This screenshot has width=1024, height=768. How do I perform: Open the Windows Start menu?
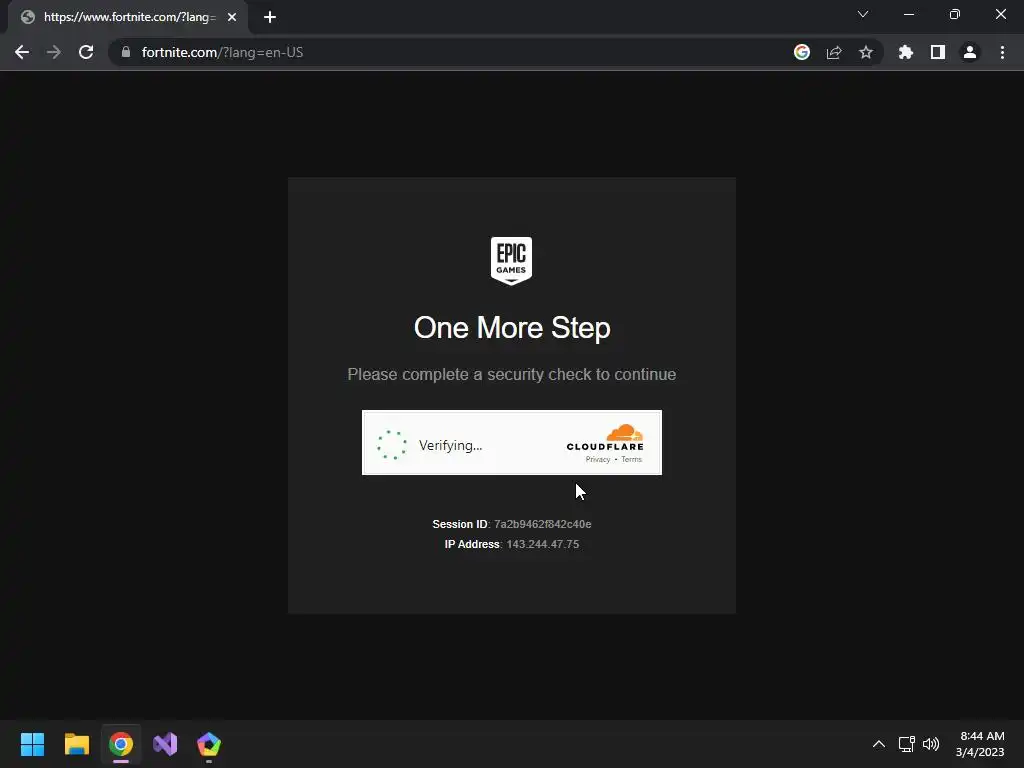32,744
